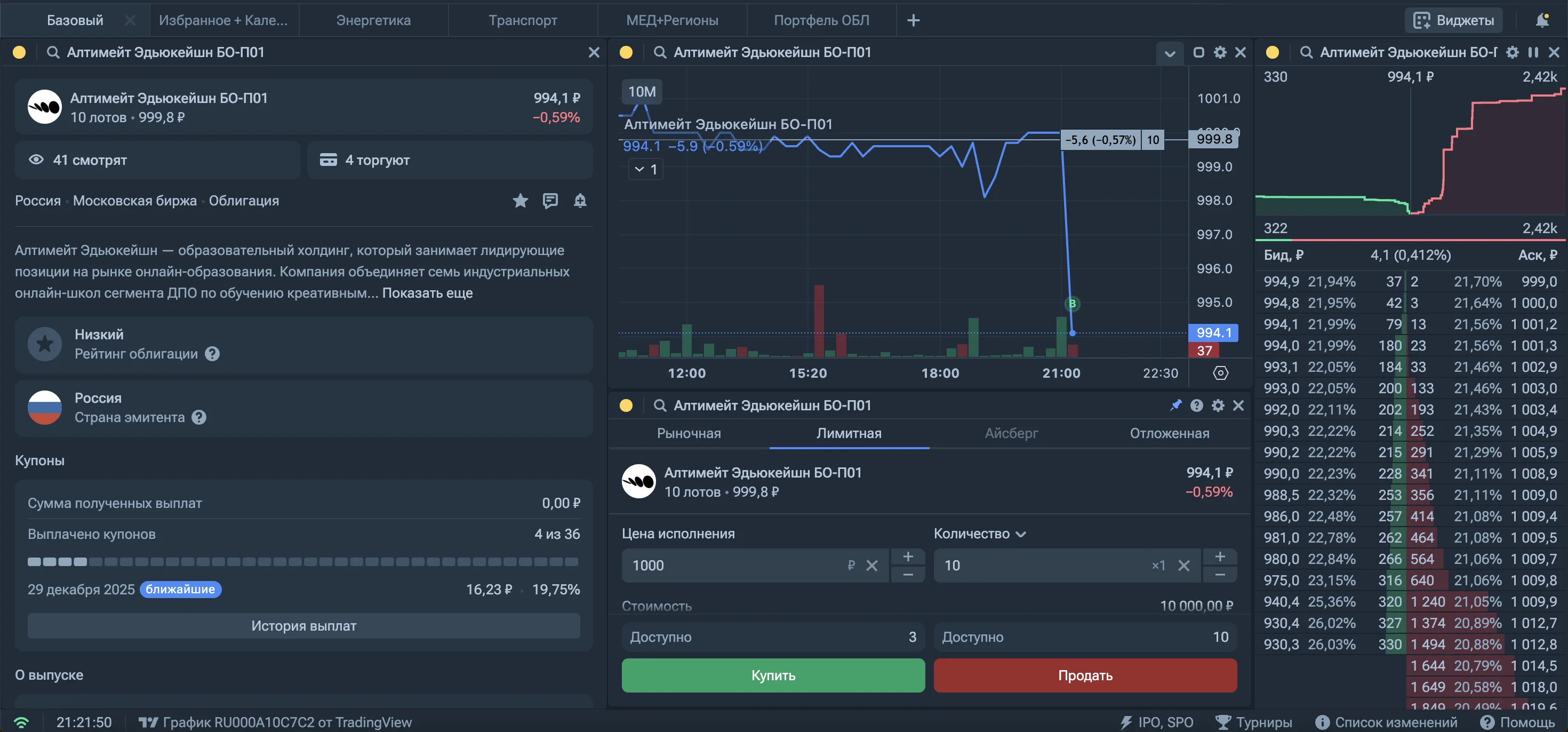The image size is (1568, 732).
Task: Open help for Страна эмитента
Action: 199,417
